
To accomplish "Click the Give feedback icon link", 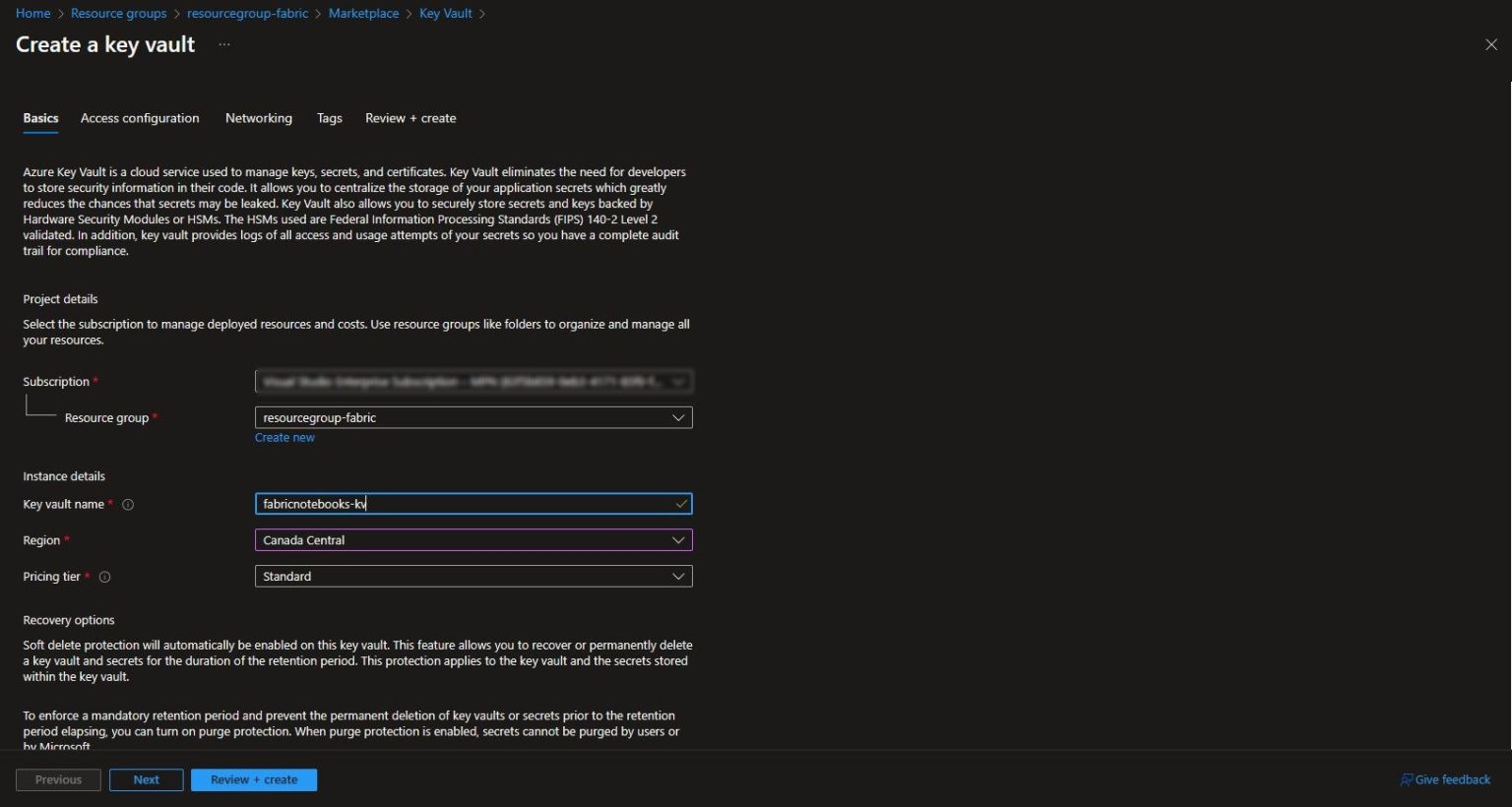I will click(x=1445, y=779).
